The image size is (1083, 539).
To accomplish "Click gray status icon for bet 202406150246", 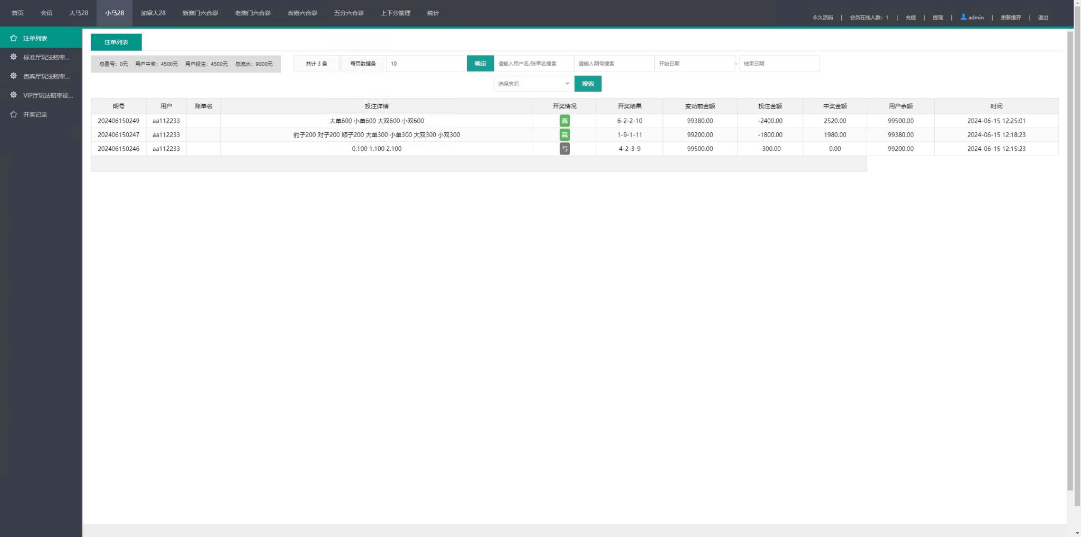I will (565, 149).
